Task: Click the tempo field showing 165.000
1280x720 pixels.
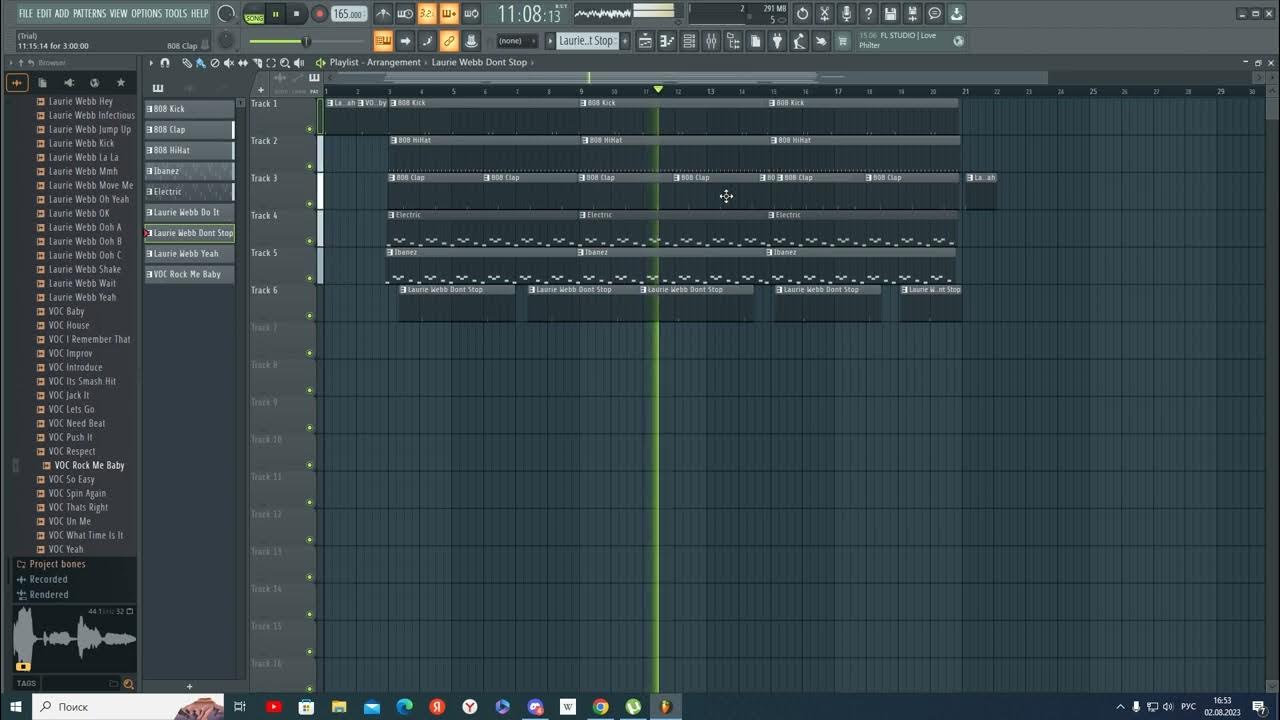Action: 349,14
